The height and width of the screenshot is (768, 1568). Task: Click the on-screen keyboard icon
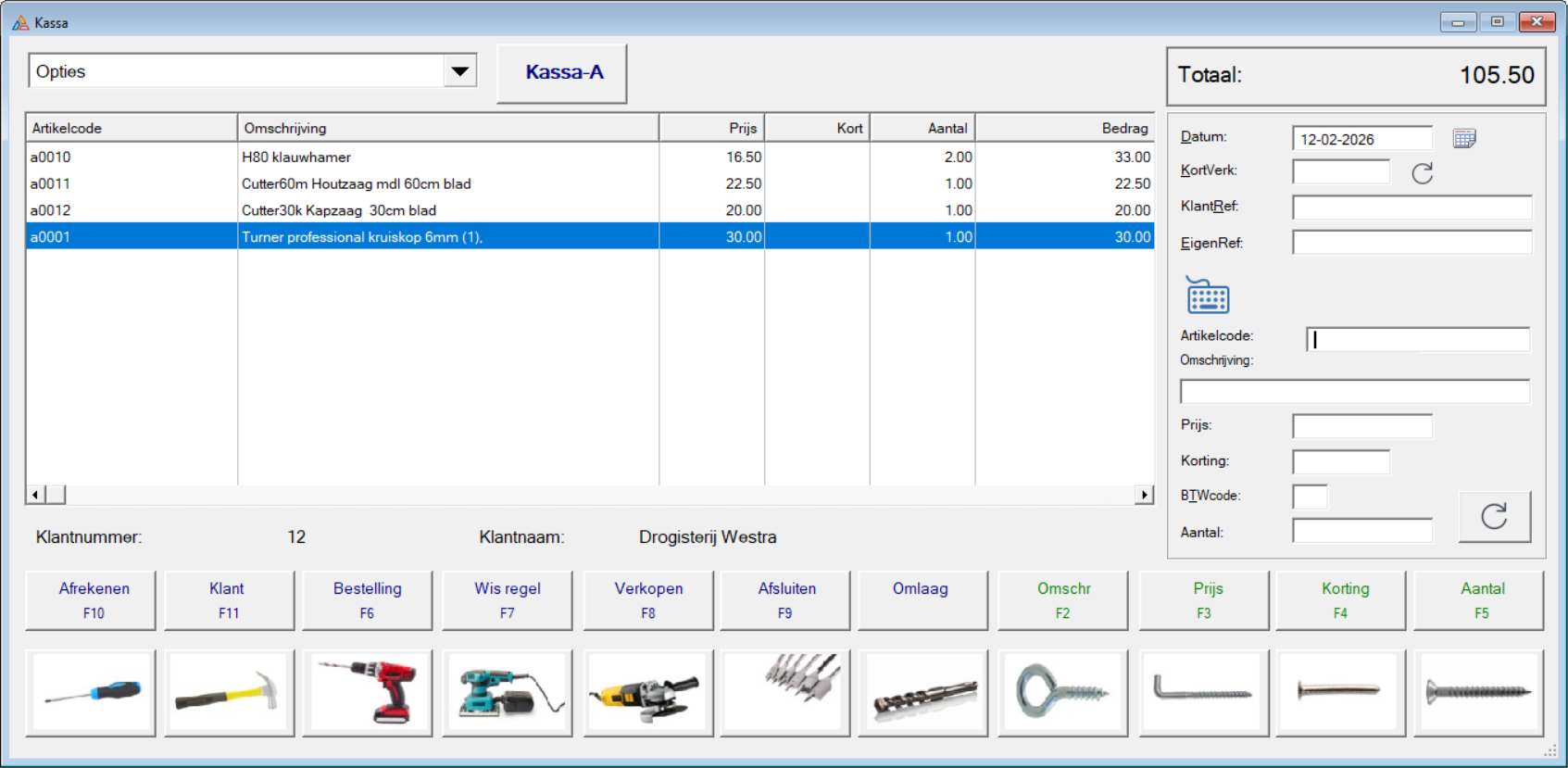click(x=1208, y=296)
